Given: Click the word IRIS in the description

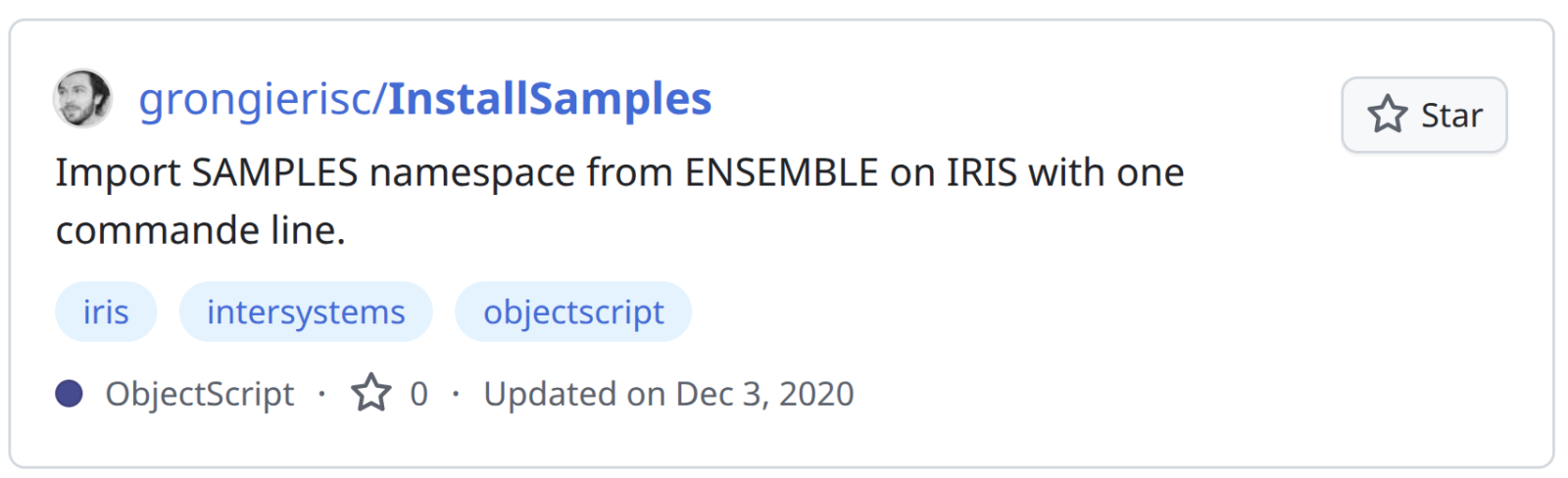Looking at the screenshot, I should coord(981,172).
